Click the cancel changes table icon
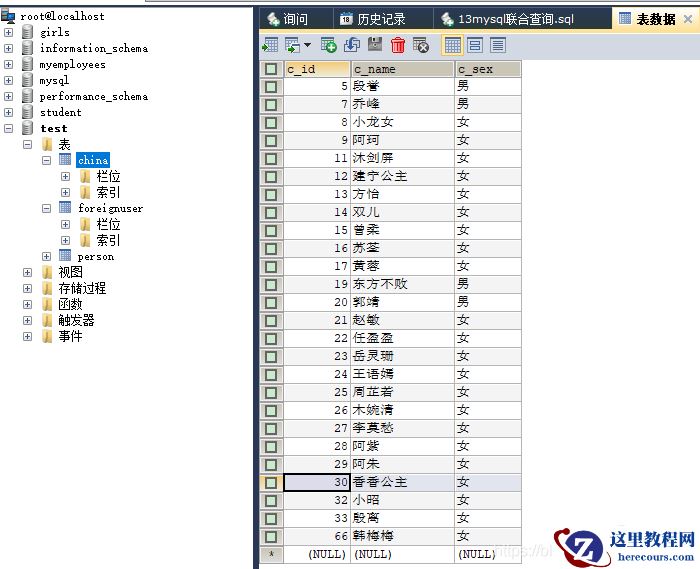700x569 pixels. pyautogui.click(x=421, y=45)
